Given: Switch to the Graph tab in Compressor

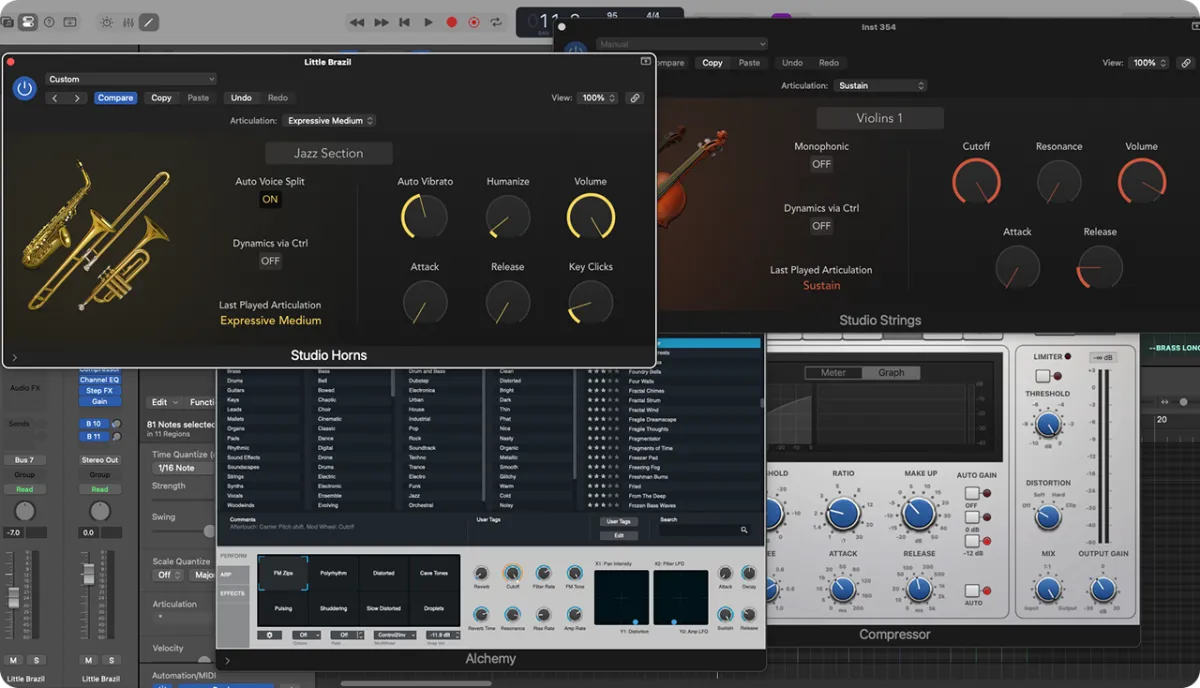Looking at the screenshot, I should tap(891, 373).
